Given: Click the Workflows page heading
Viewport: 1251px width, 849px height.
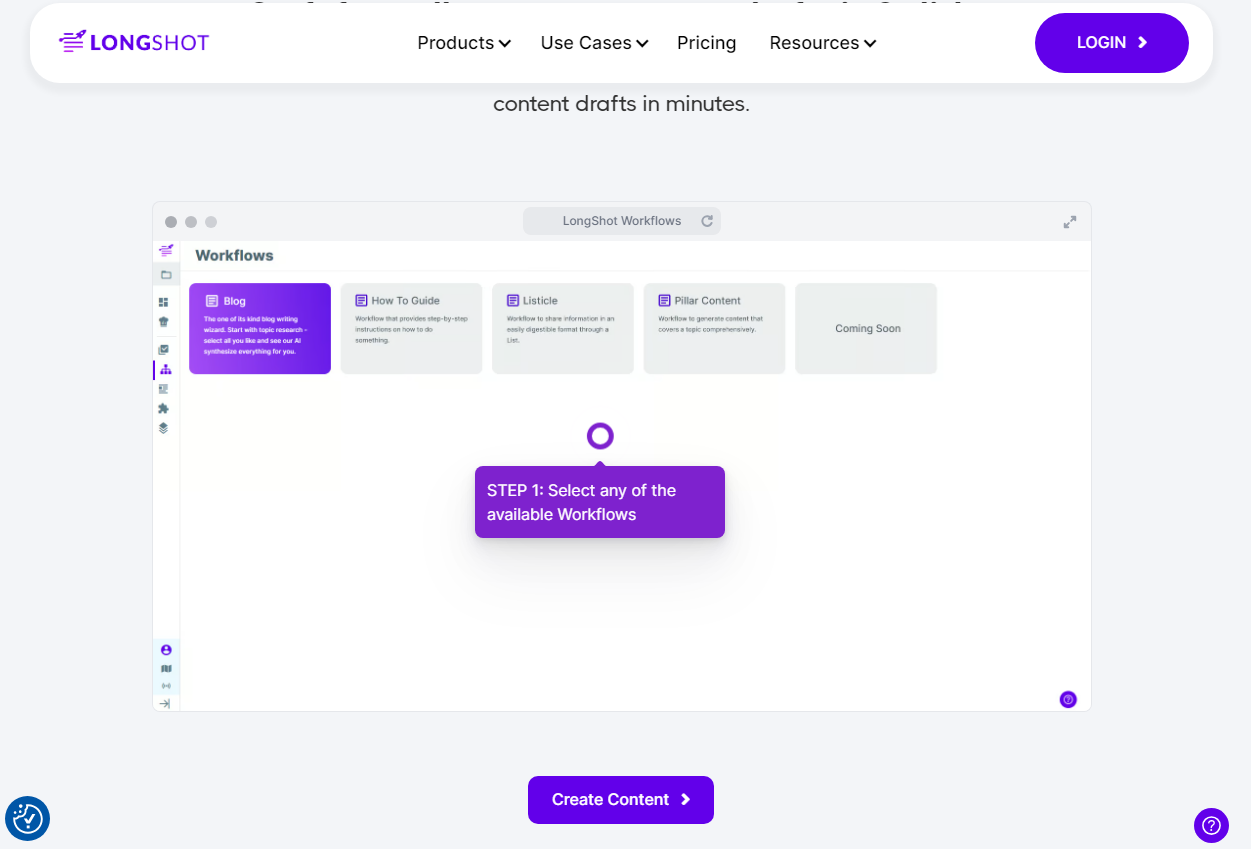Looking at the screenshot, I should tap(234, 256).
